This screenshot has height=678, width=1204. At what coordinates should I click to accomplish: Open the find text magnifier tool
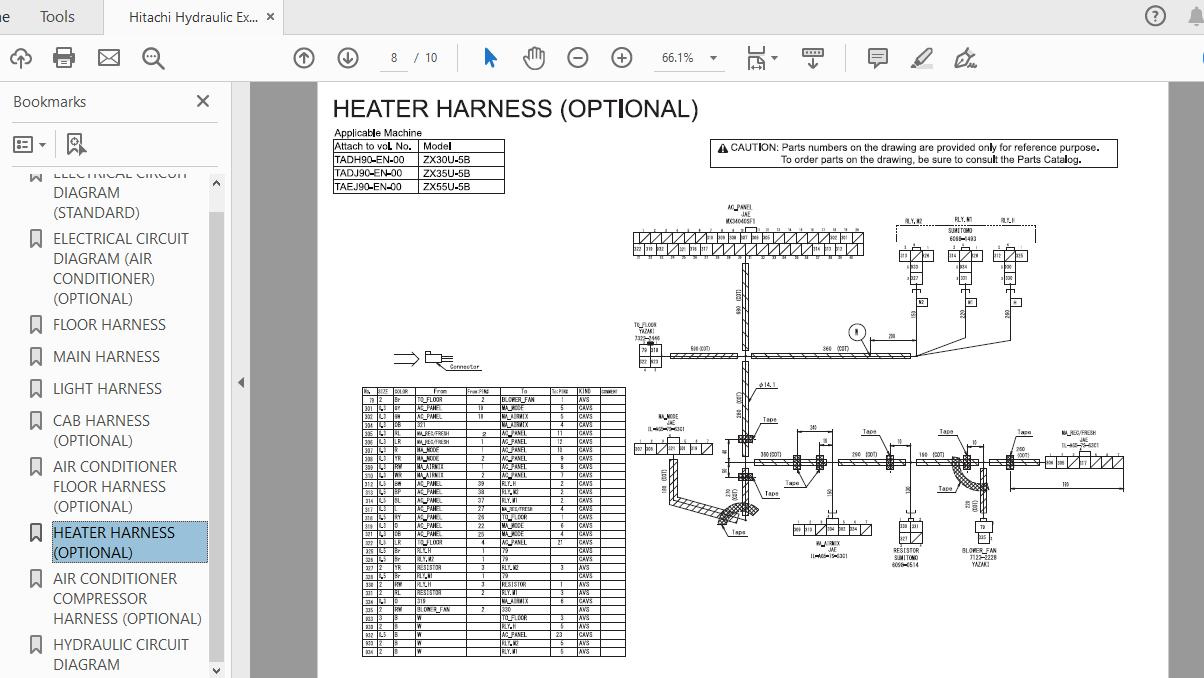pos(153,58)
